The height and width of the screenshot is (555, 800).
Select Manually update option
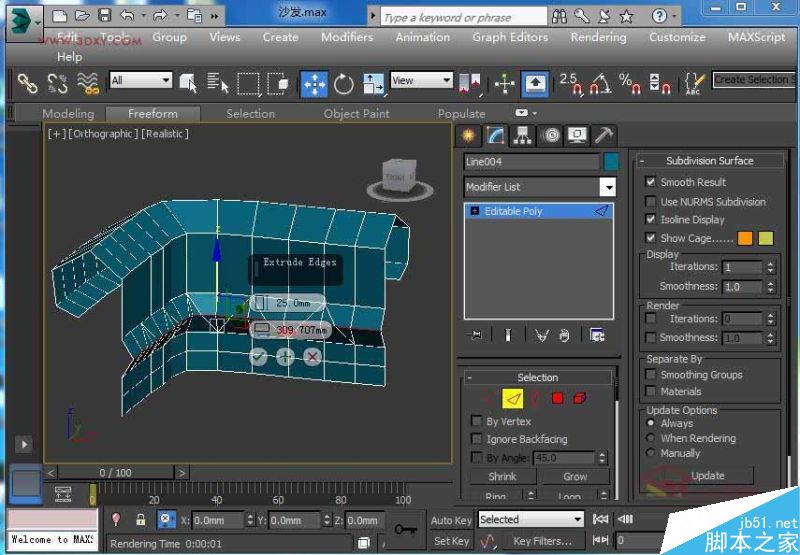coord(651,452)
